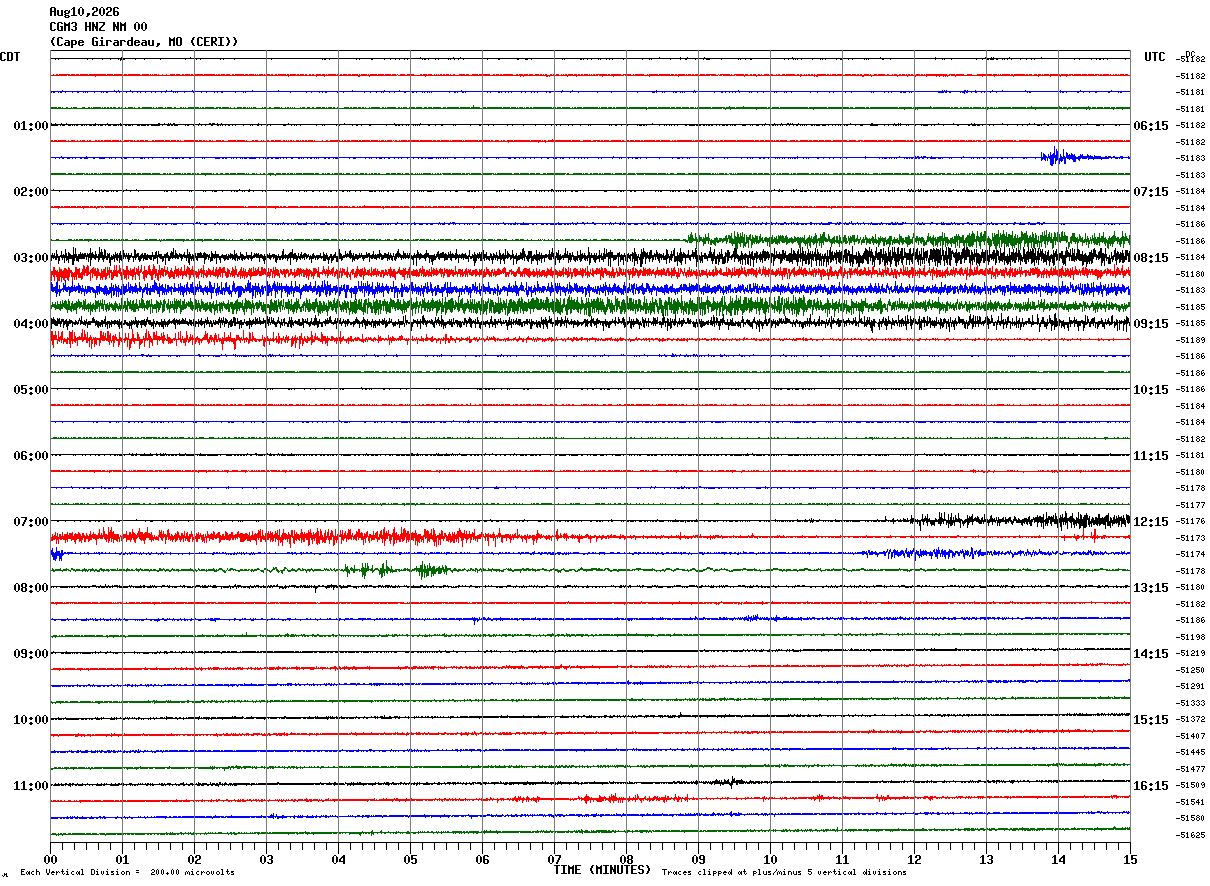This screenshot has width=1210, height=886.
Task: Click the '14:15' UTC row label
Action: tap(1151, 654)
